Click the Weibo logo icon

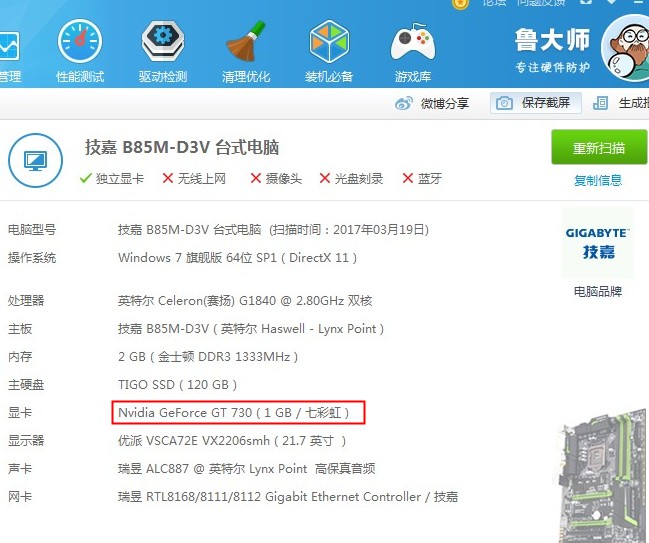click(404, 103)
